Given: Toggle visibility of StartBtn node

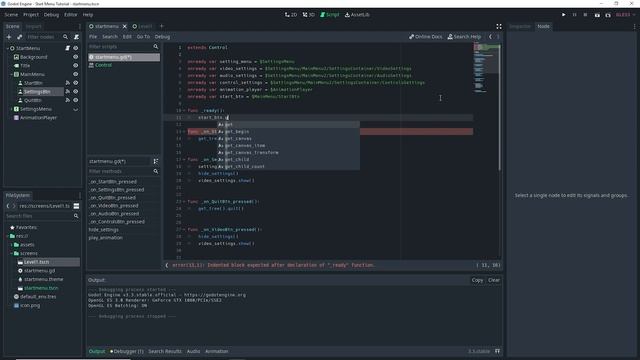Looking at the screenshot, I should pyautogui.click(x=76, y=83).
